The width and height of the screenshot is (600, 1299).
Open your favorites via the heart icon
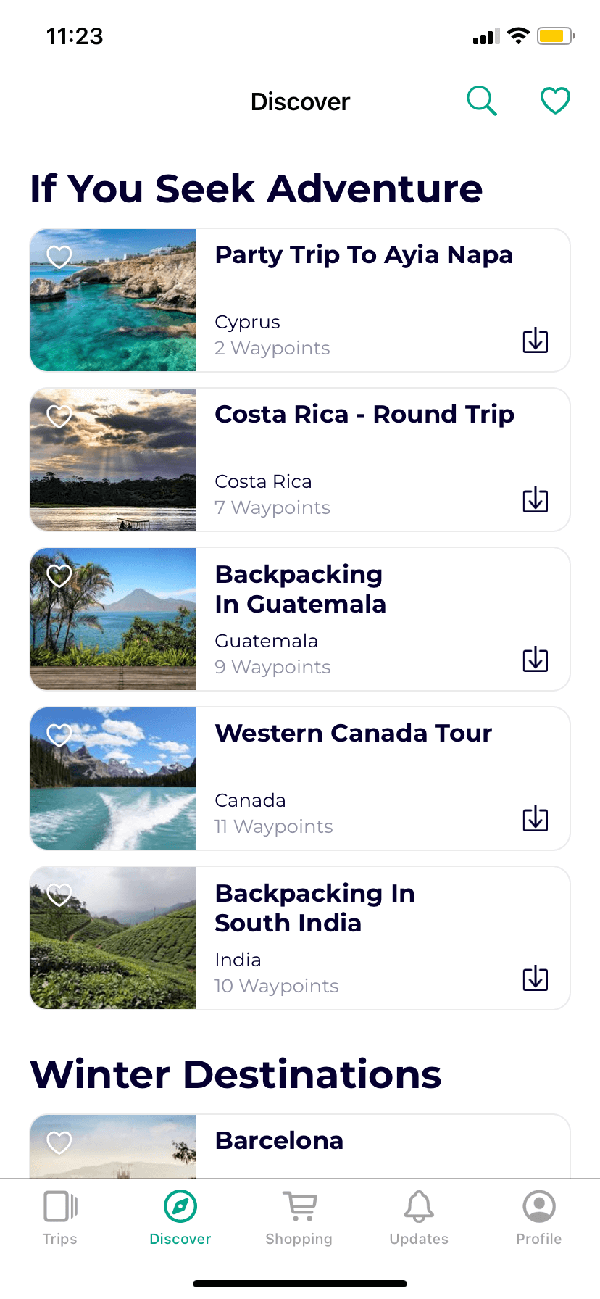pyautogui.click(x=555, y=101)
